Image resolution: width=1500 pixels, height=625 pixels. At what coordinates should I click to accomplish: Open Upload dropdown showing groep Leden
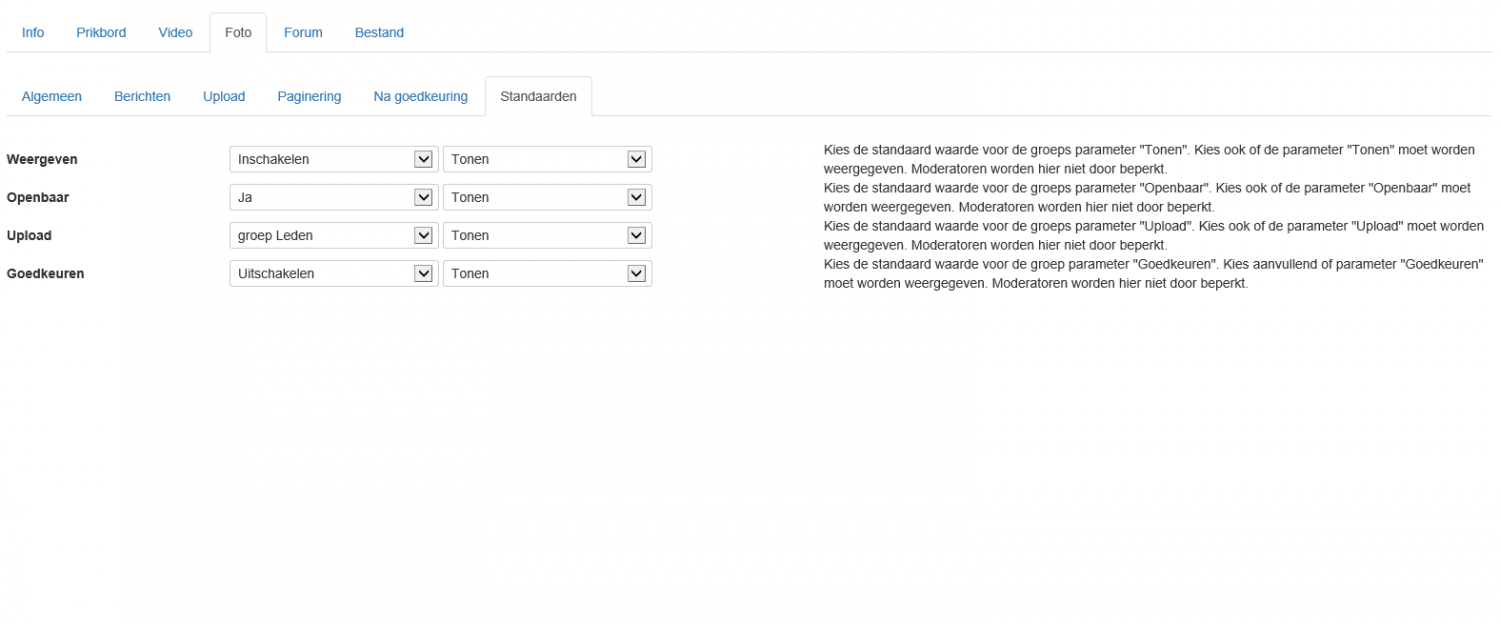(334, 235)
